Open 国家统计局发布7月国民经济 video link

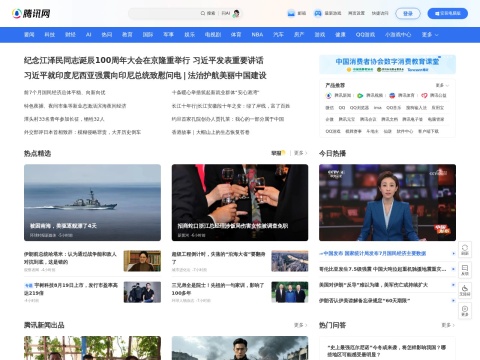(x=373, y=253)
